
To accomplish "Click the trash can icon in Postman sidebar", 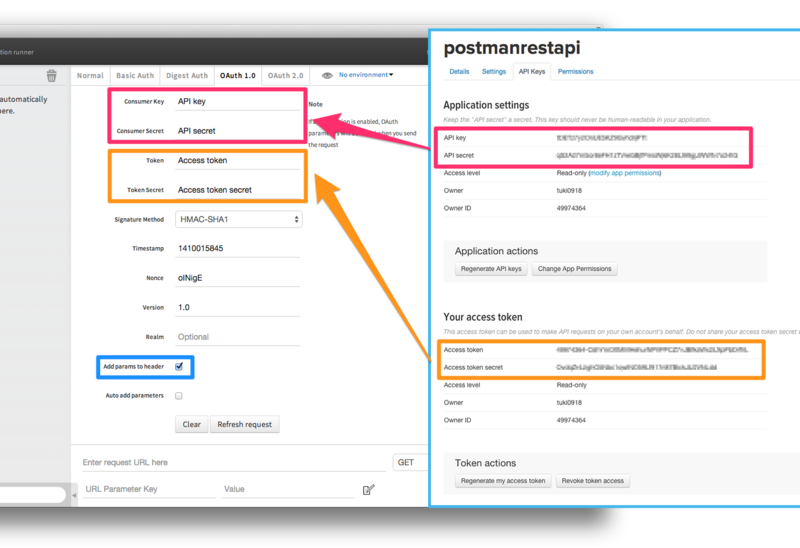I will (52, 76).
